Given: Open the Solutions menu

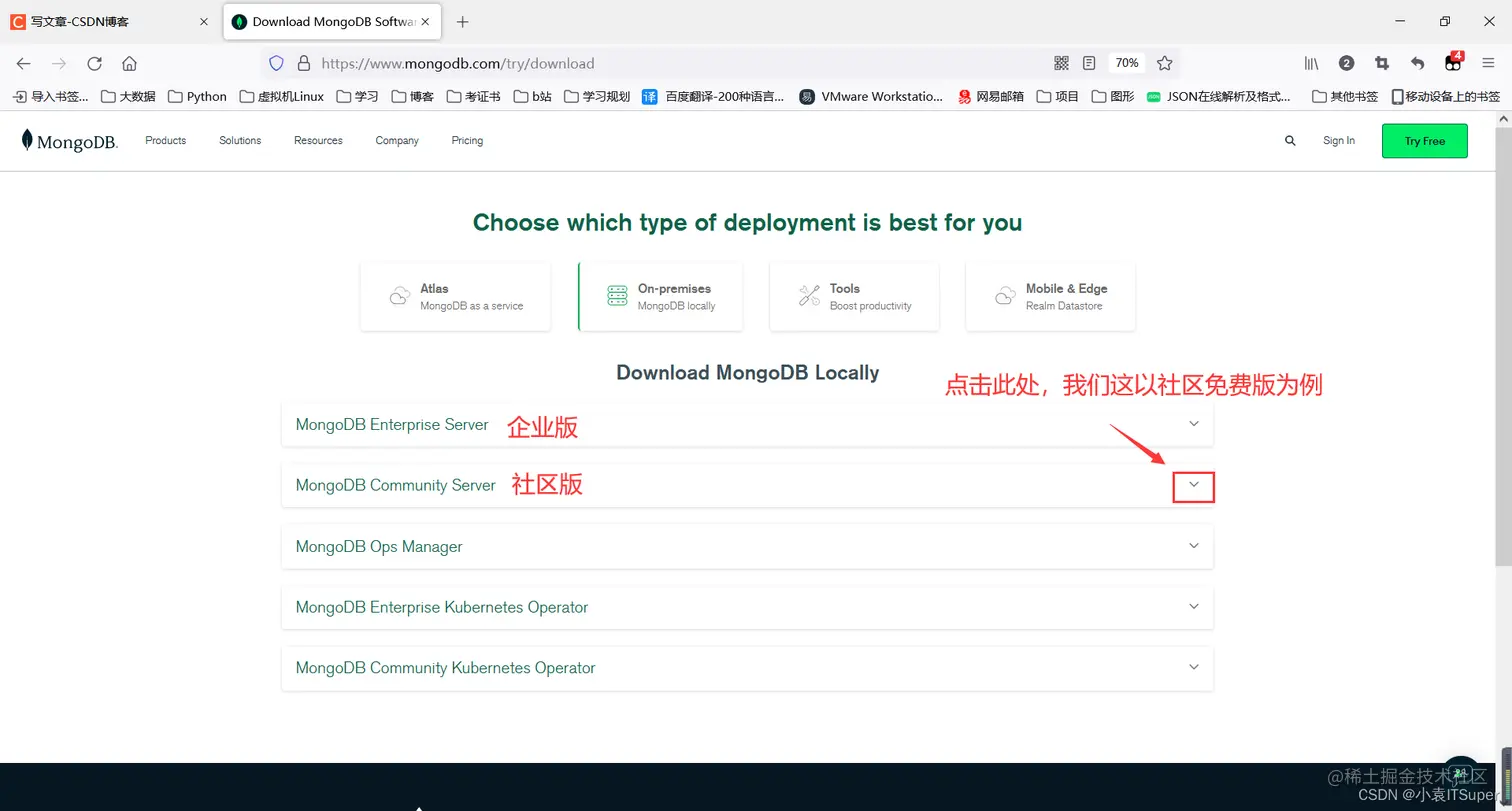Looking at the screenshot, I should 240,141.
